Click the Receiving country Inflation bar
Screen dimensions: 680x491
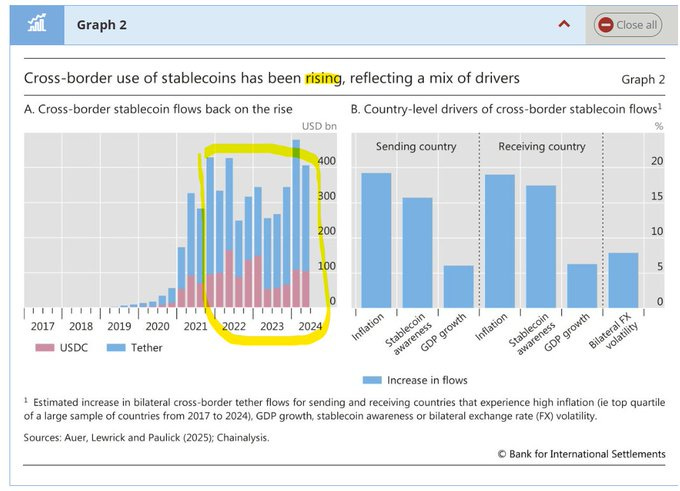click(x=500, y=241)
